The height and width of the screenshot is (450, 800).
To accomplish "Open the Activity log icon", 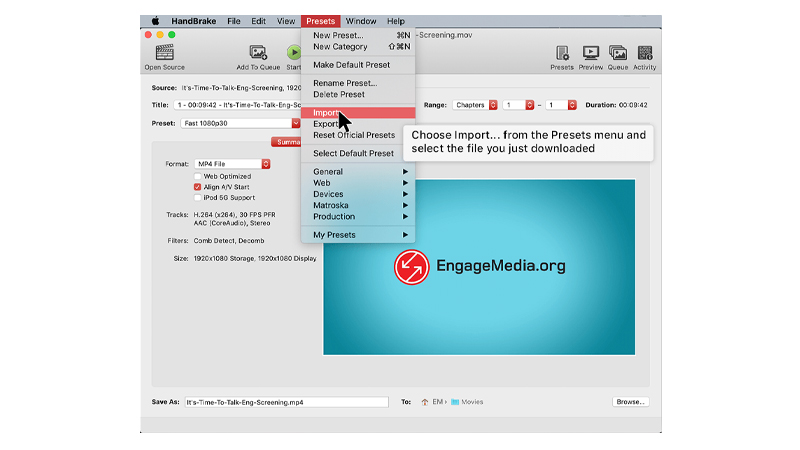I will click(644, 53).
